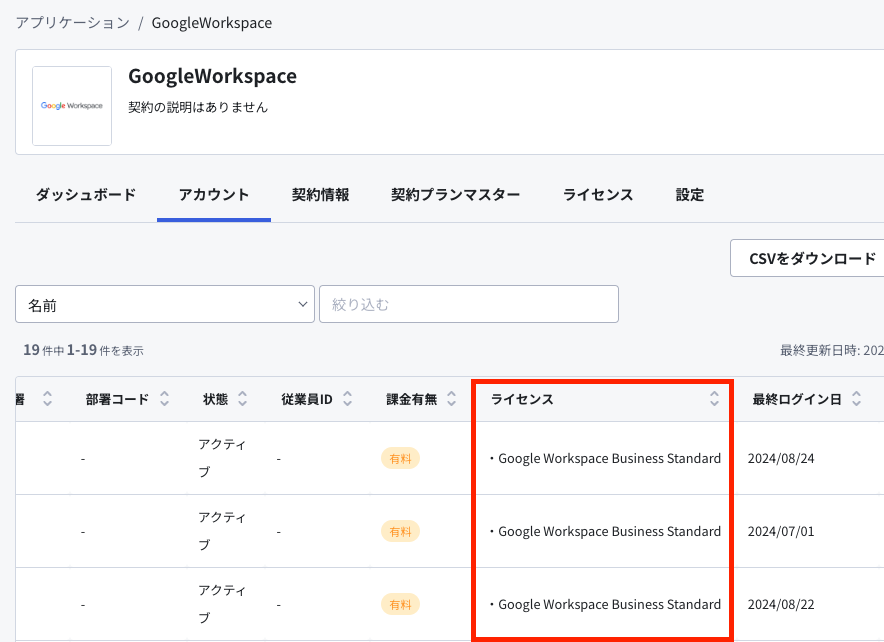Screen dimensions: 884x642
Task: Switch to the 契約情報 tab
Action: pyautogui.click(x=320, y=194)
